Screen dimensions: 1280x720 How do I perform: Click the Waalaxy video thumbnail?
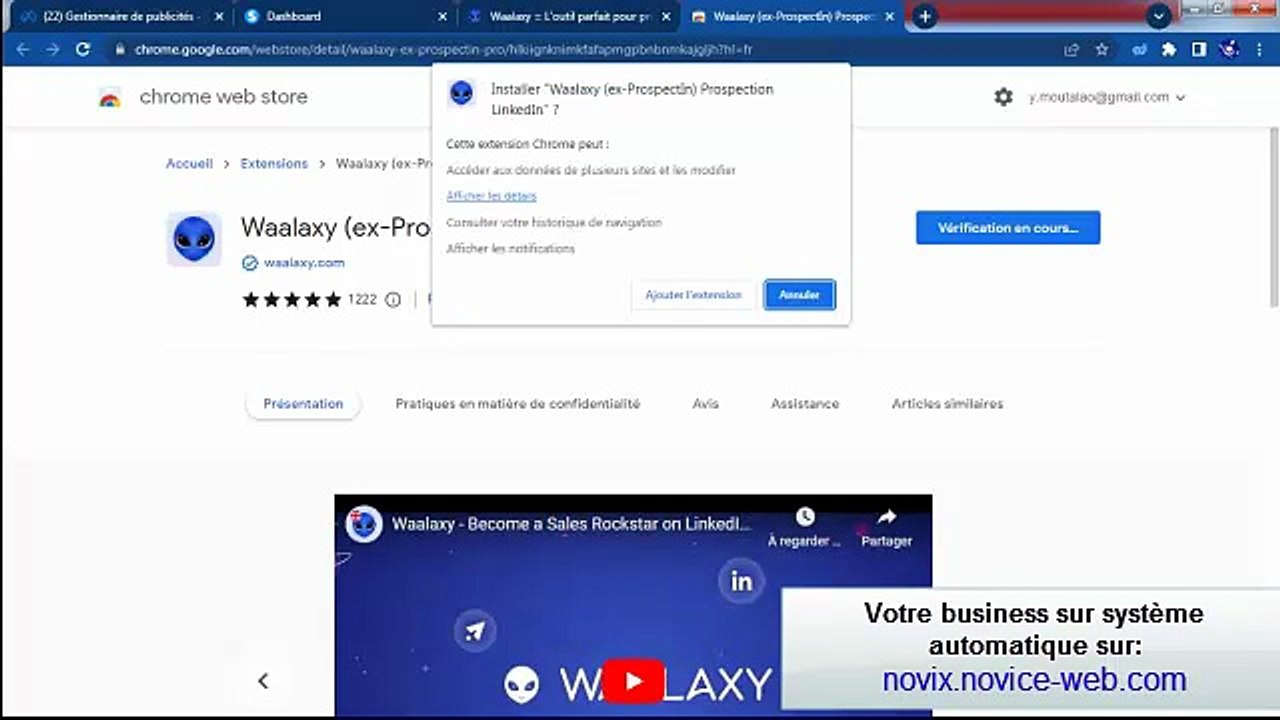click(x=633, y=605)
